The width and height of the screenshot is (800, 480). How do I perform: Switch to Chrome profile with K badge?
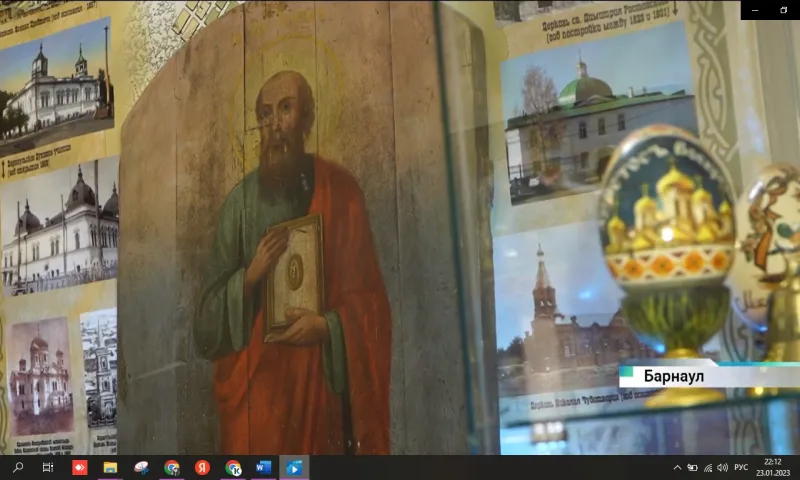pos(233,467)
